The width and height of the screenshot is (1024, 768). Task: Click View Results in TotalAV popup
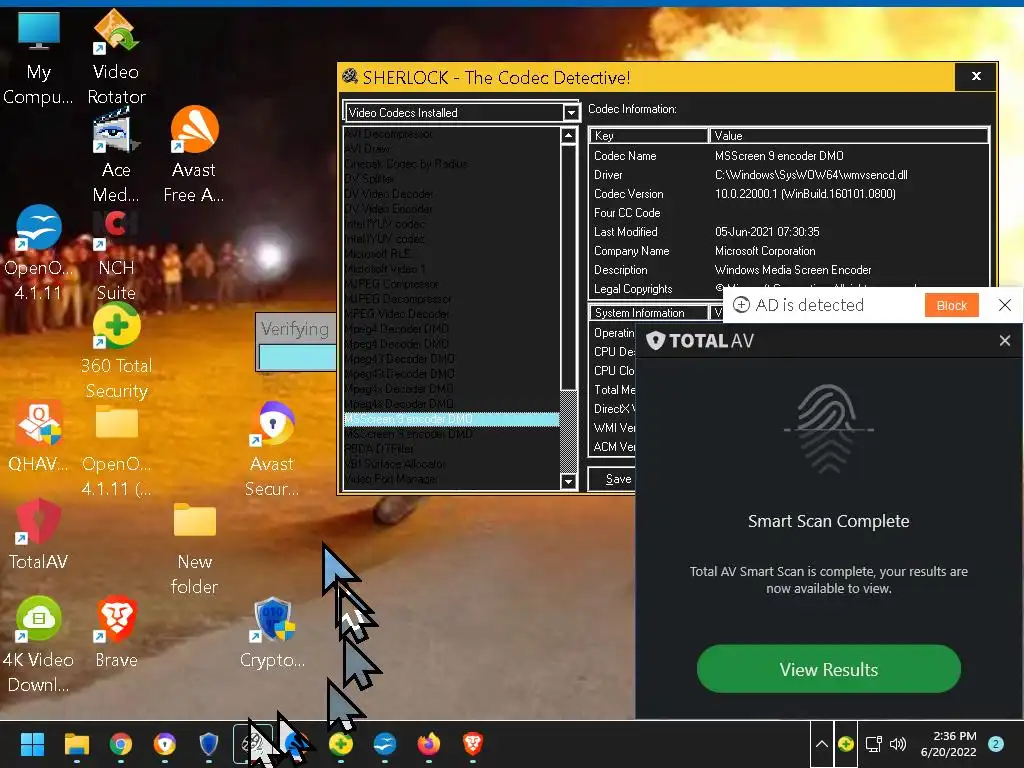pyautogui.click(x=828, y=669)
